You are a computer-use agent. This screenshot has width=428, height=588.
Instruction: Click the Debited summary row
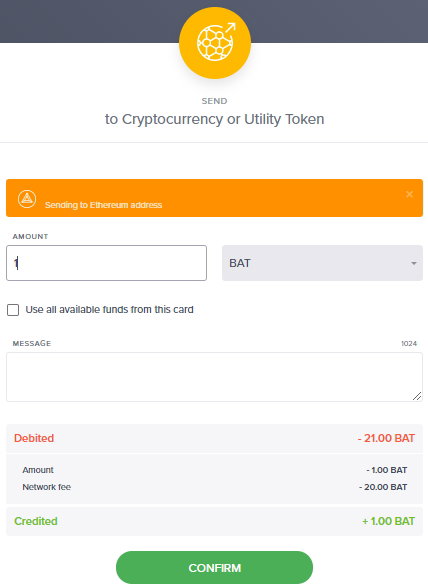point(214,438)
